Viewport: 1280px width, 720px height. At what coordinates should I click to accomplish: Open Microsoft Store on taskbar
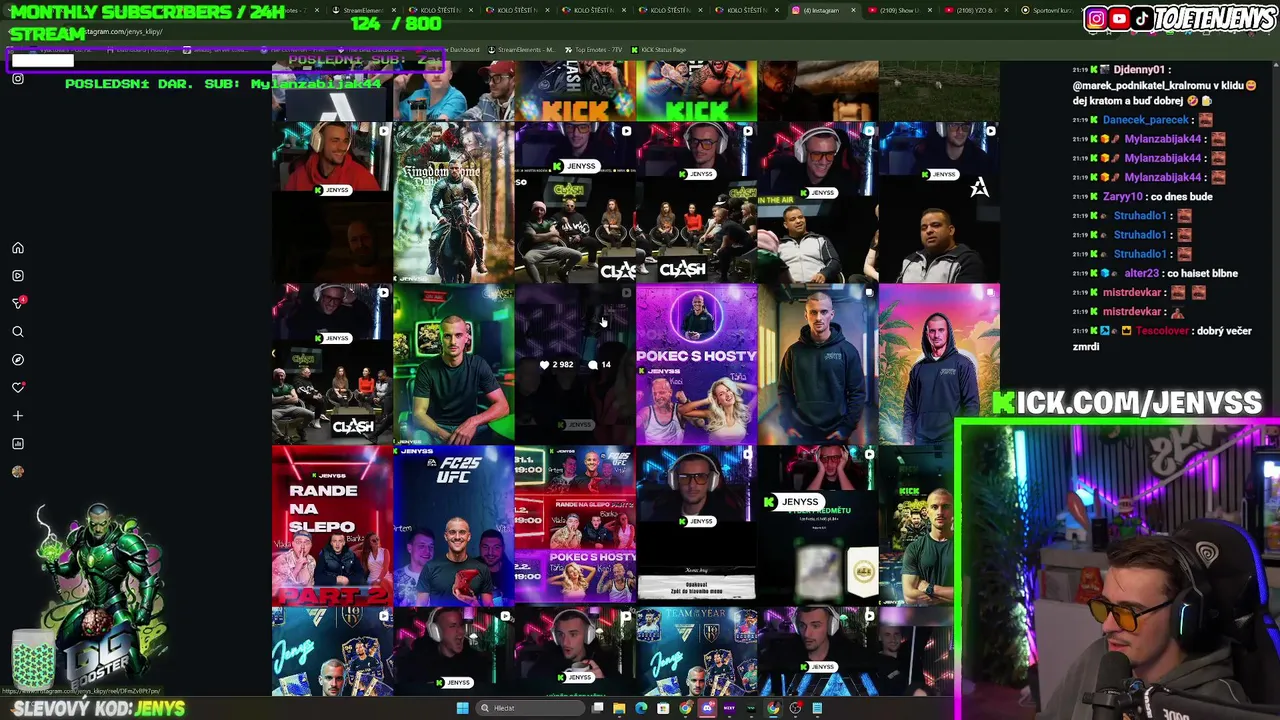tap(664, 708)
